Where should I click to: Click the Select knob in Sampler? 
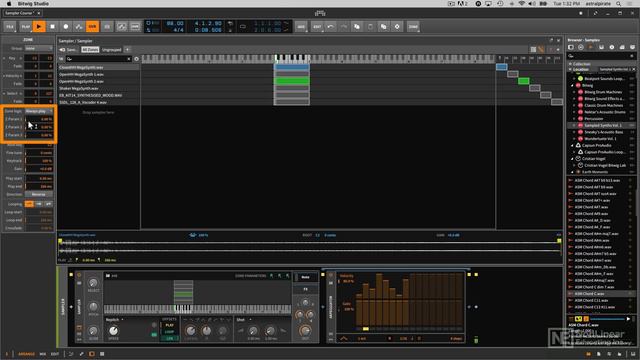[x=93, y=282]
